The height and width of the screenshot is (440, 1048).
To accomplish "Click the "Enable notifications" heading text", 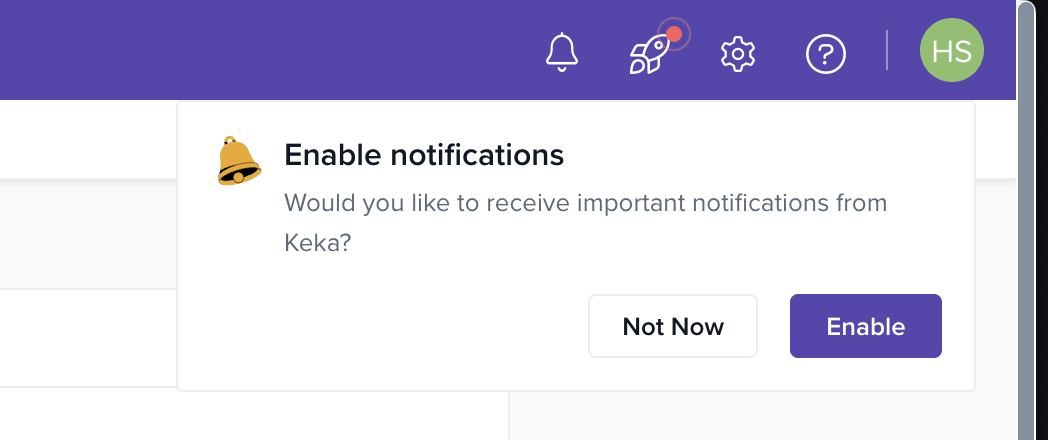I will 424,155.
